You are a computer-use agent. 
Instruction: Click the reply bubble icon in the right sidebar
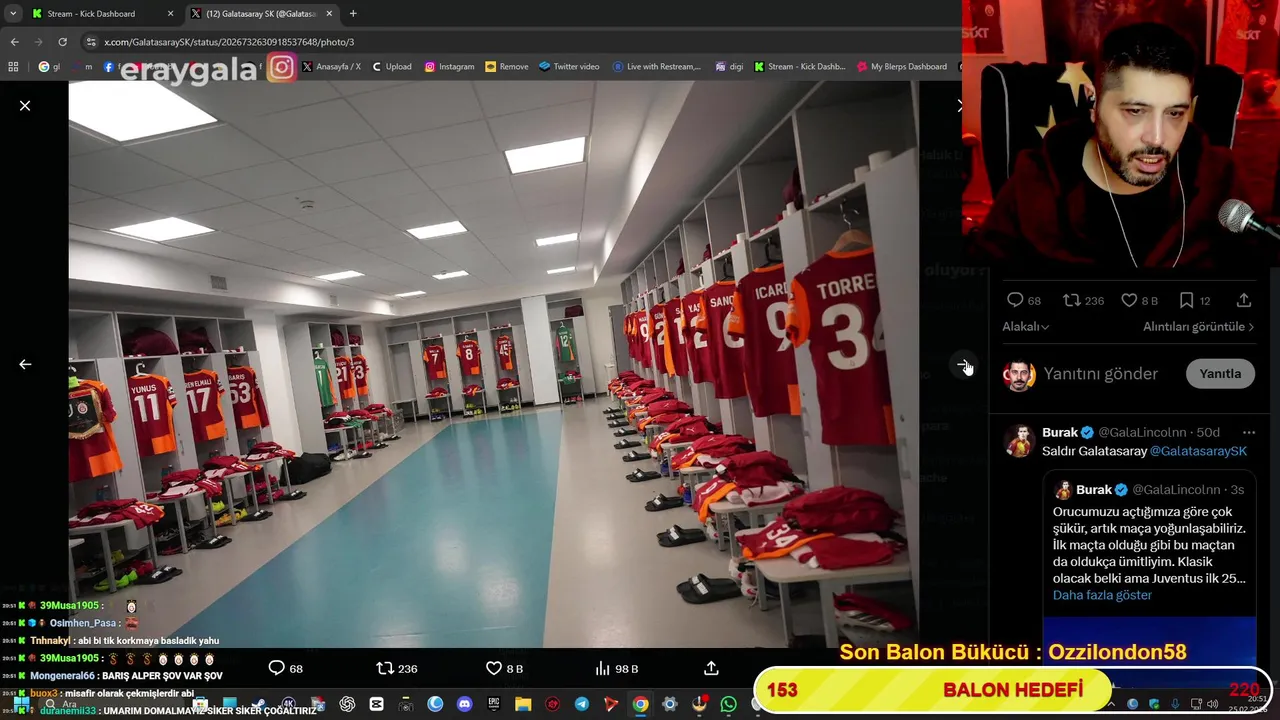click(x=1015, y=300)
